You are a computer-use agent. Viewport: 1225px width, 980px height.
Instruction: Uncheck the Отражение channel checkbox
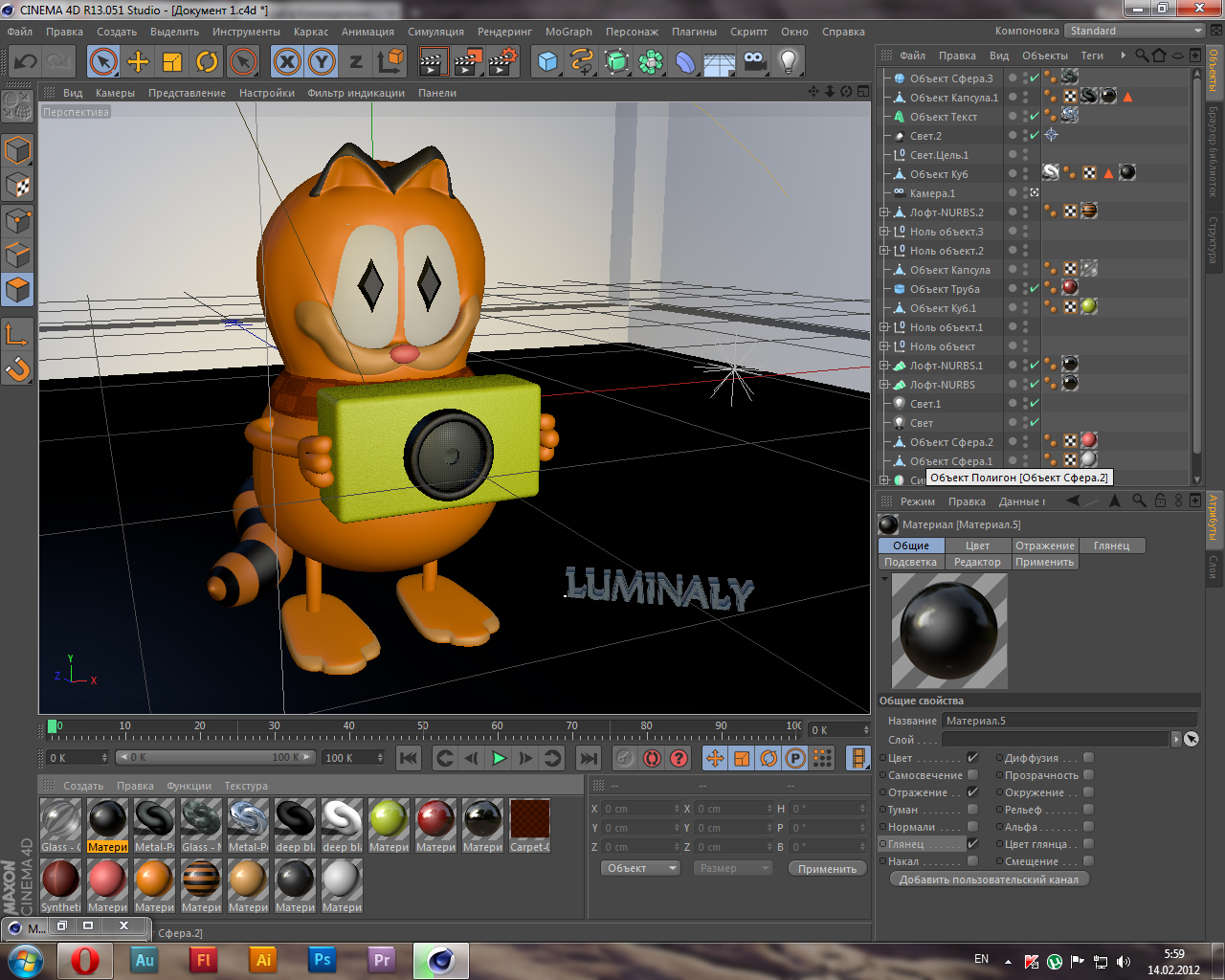pos(972,792)
